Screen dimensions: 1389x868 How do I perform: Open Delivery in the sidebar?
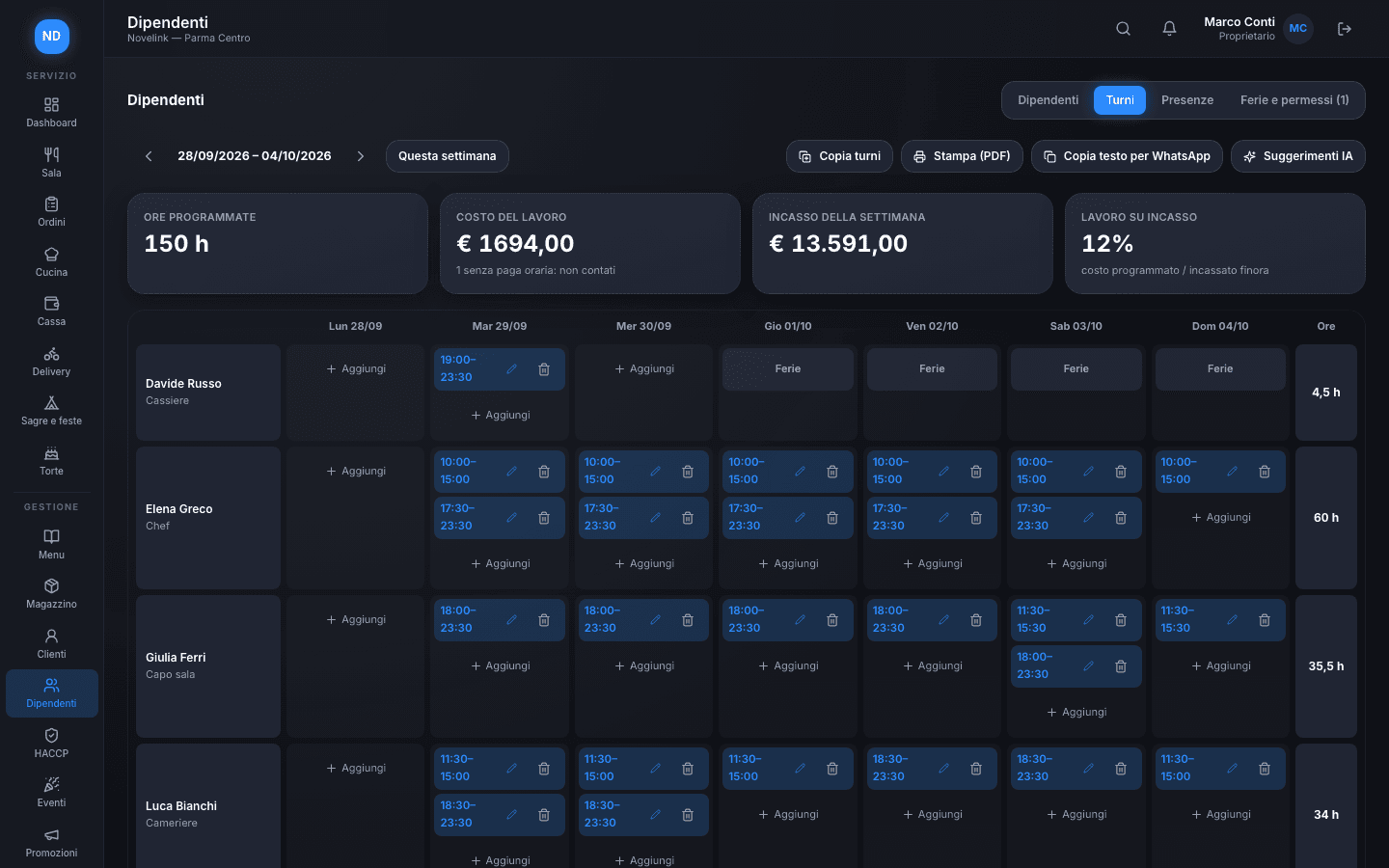click(52, 362)
